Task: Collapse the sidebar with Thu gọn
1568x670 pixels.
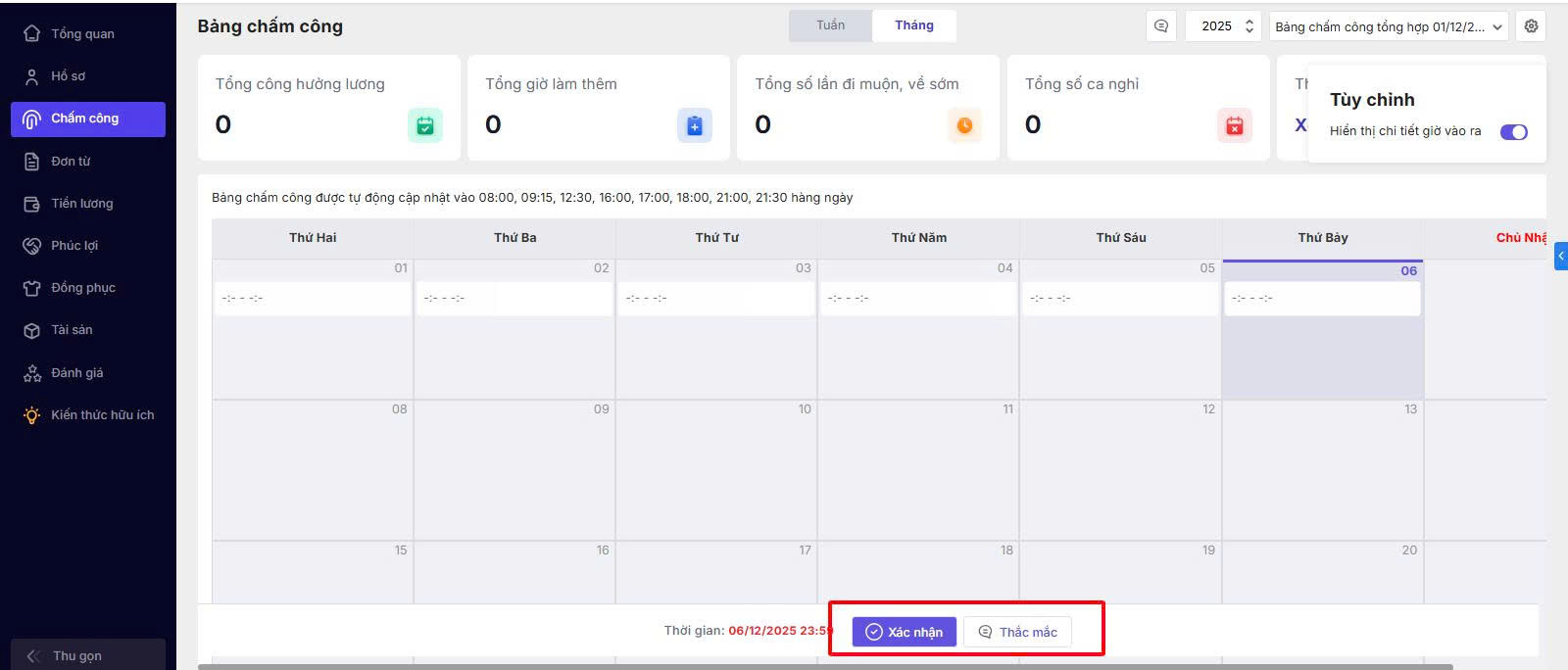Action: tap(77, 655)
